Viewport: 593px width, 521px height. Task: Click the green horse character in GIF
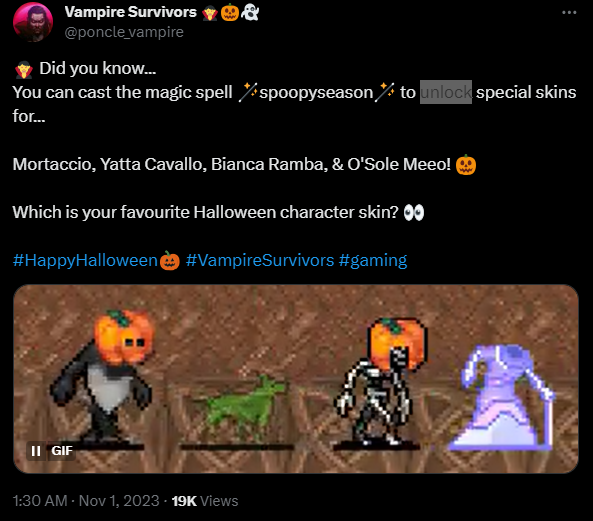pos(242,408)
